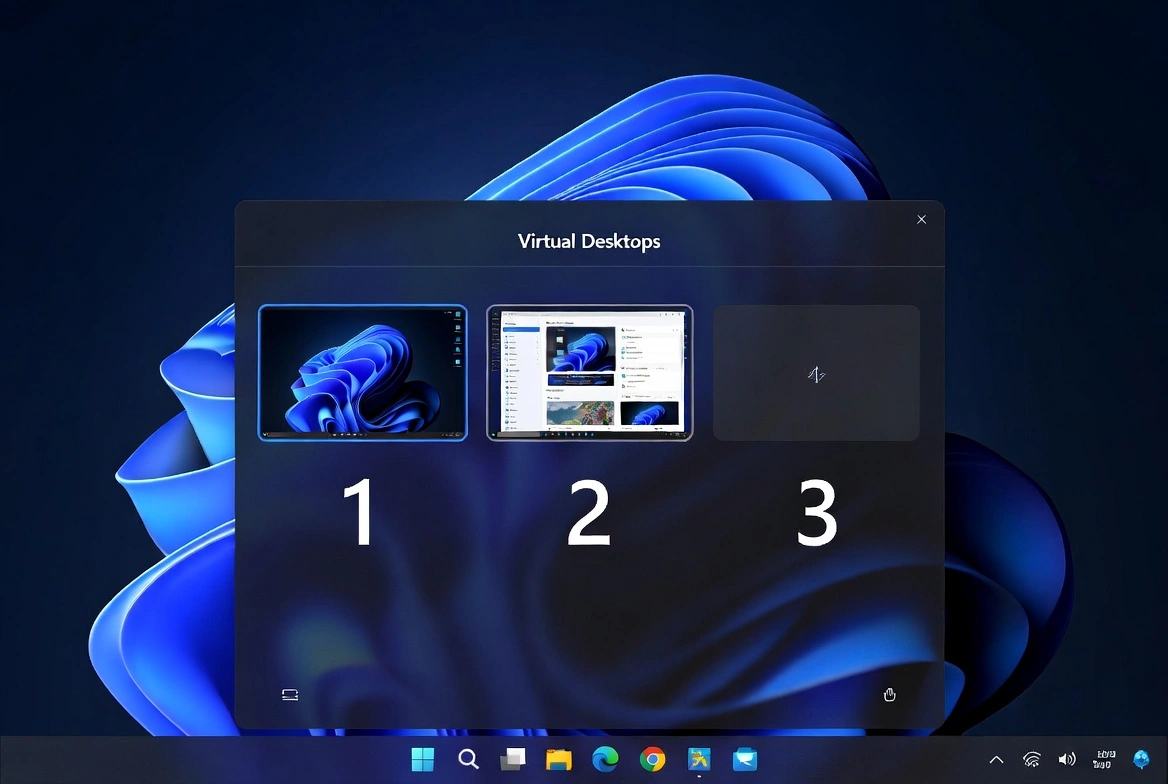Click the clock in the system tray
Screen dimensions: 1168x784
tap(1105, 759)
